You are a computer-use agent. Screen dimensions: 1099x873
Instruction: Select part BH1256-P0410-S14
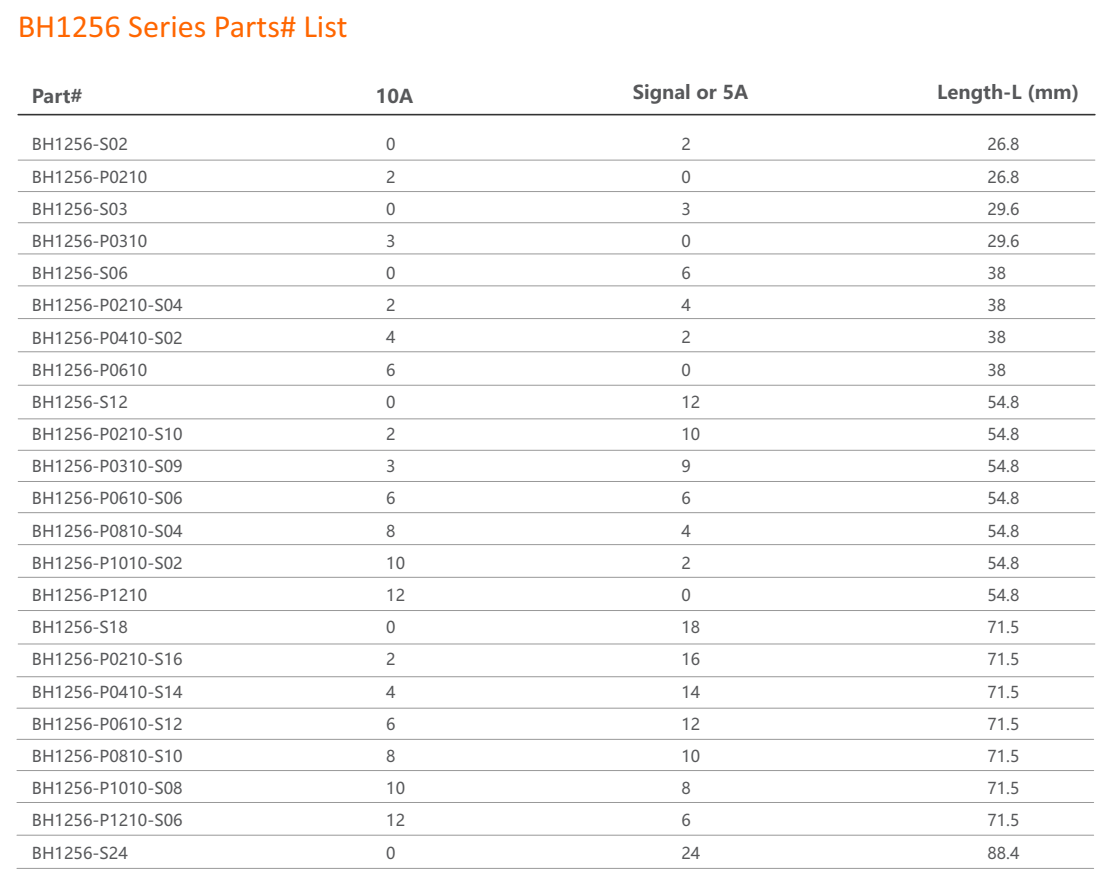point(107,692)
